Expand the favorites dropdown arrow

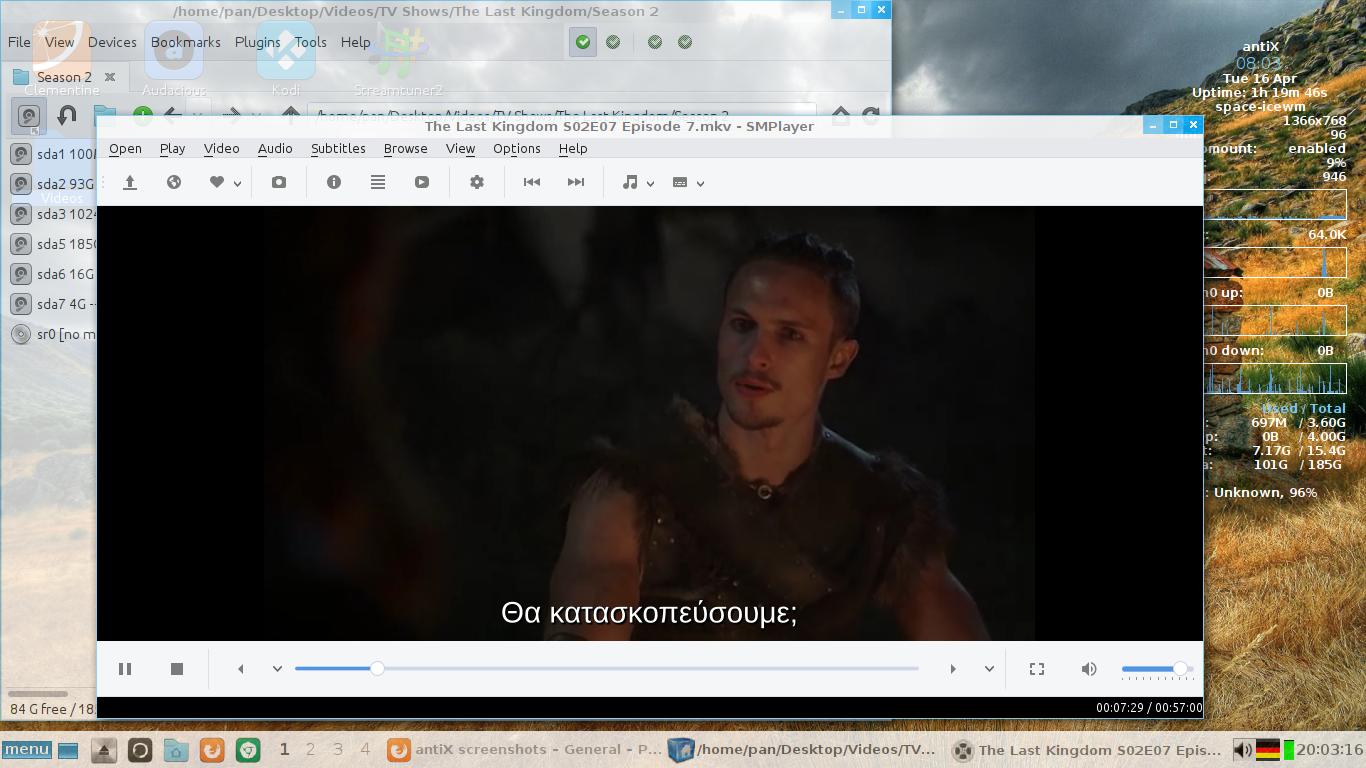click(237, 183)
